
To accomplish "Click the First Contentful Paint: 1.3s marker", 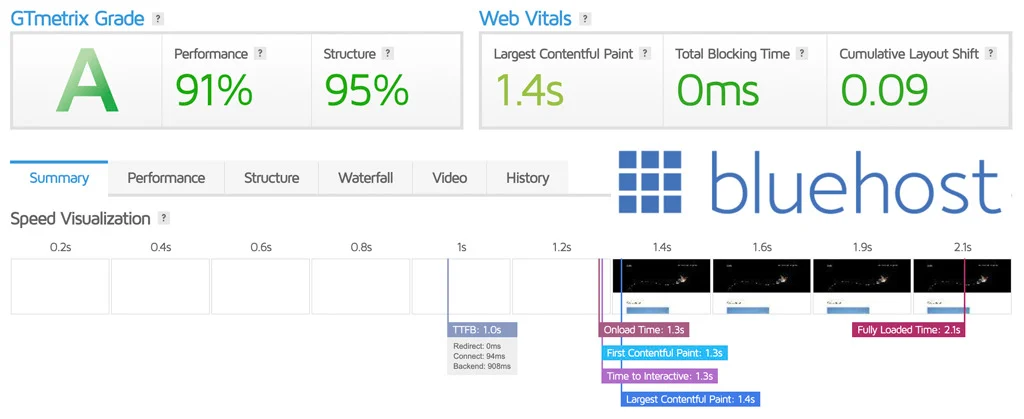I will click(x=664, y=353).
